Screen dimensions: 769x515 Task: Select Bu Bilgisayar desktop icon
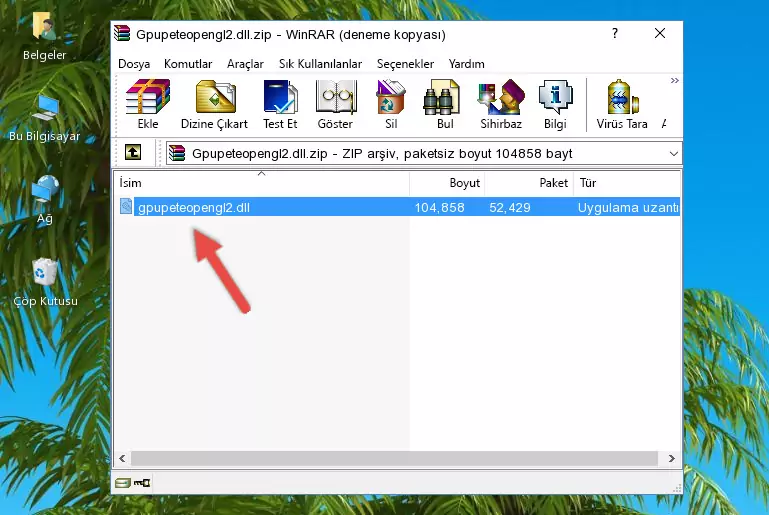tap(44, 118)
